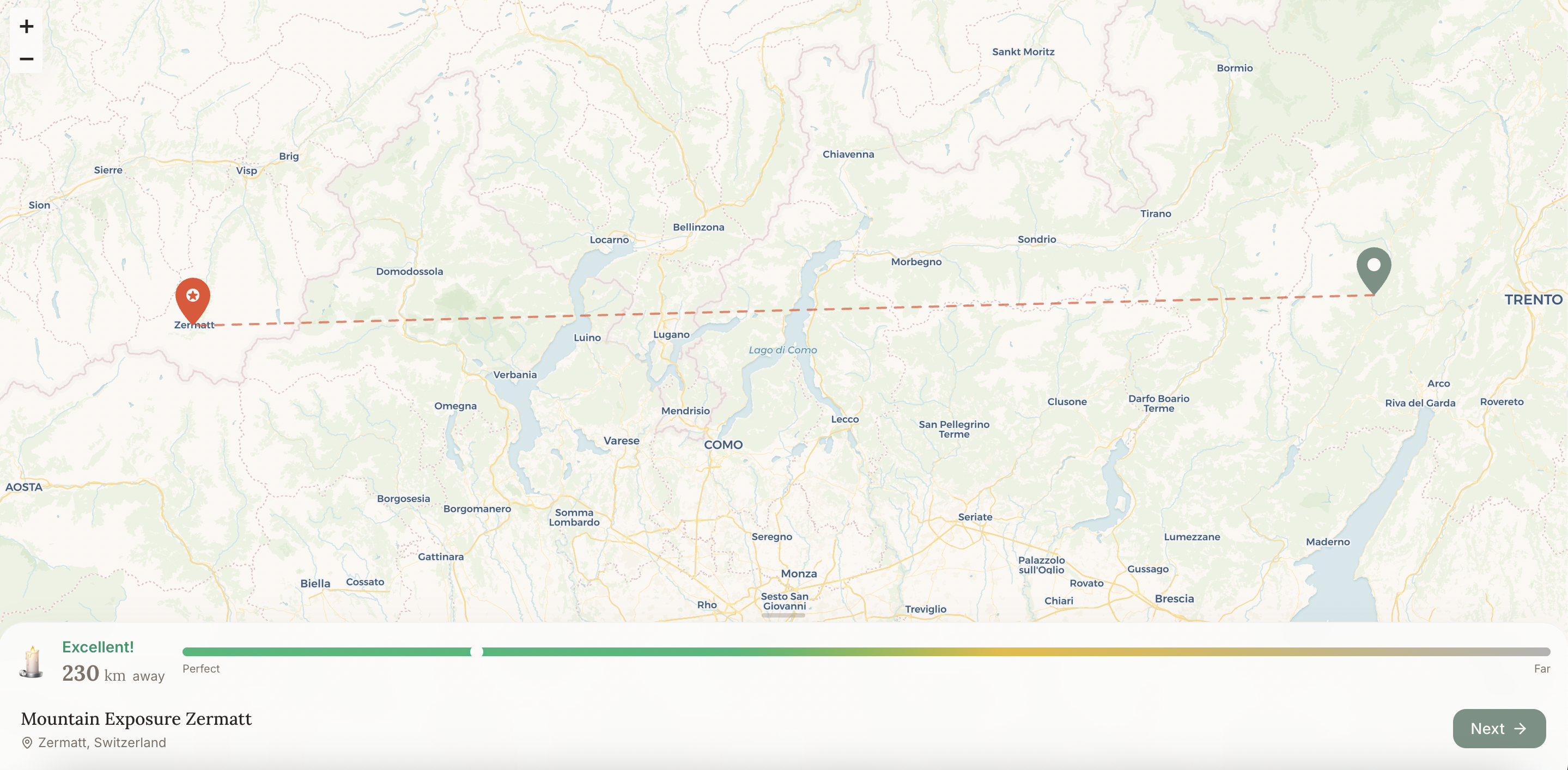1568x770 pixels.
Task: Click the red Zermatt target pin
Action: point(193,297)
